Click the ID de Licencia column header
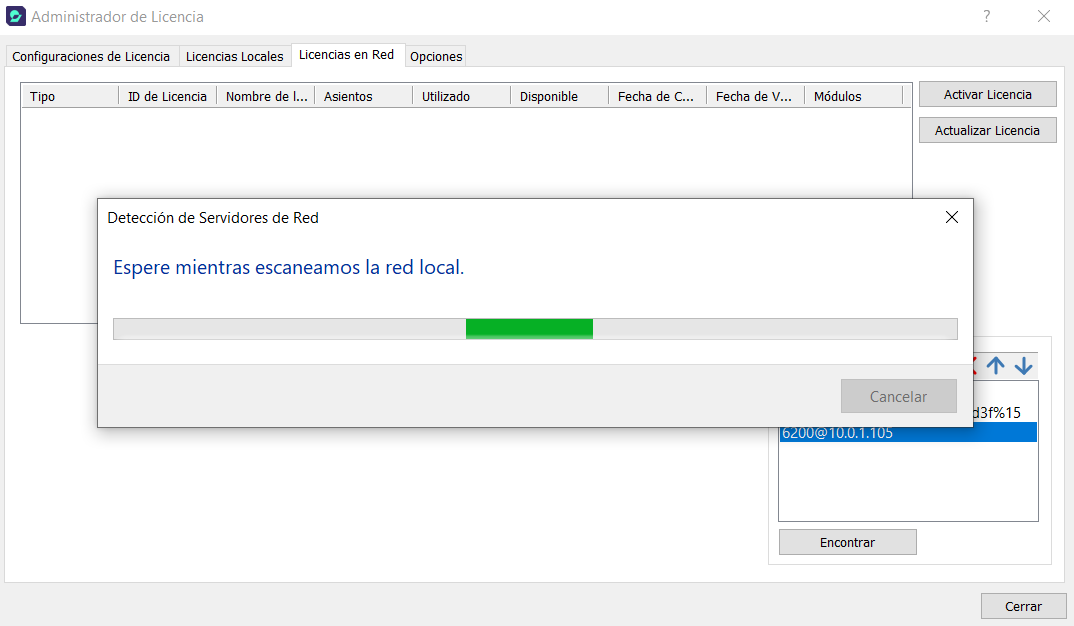 tap(167, 97)
